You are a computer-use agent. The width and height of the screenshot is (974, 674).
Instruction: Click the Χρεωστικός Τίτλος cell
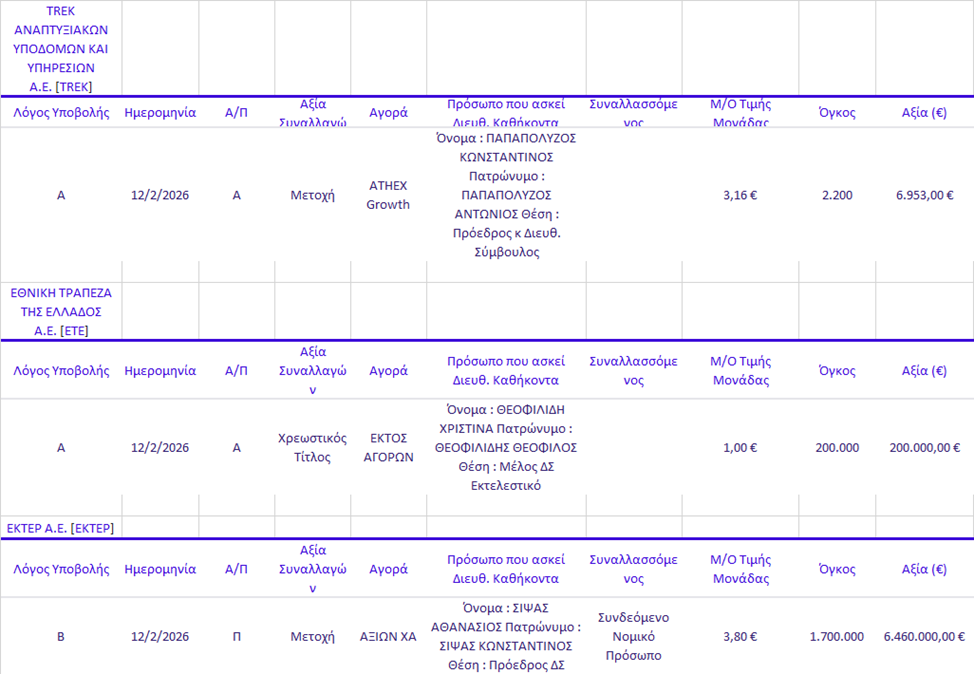pyautogui.click(x=312, y=447)
